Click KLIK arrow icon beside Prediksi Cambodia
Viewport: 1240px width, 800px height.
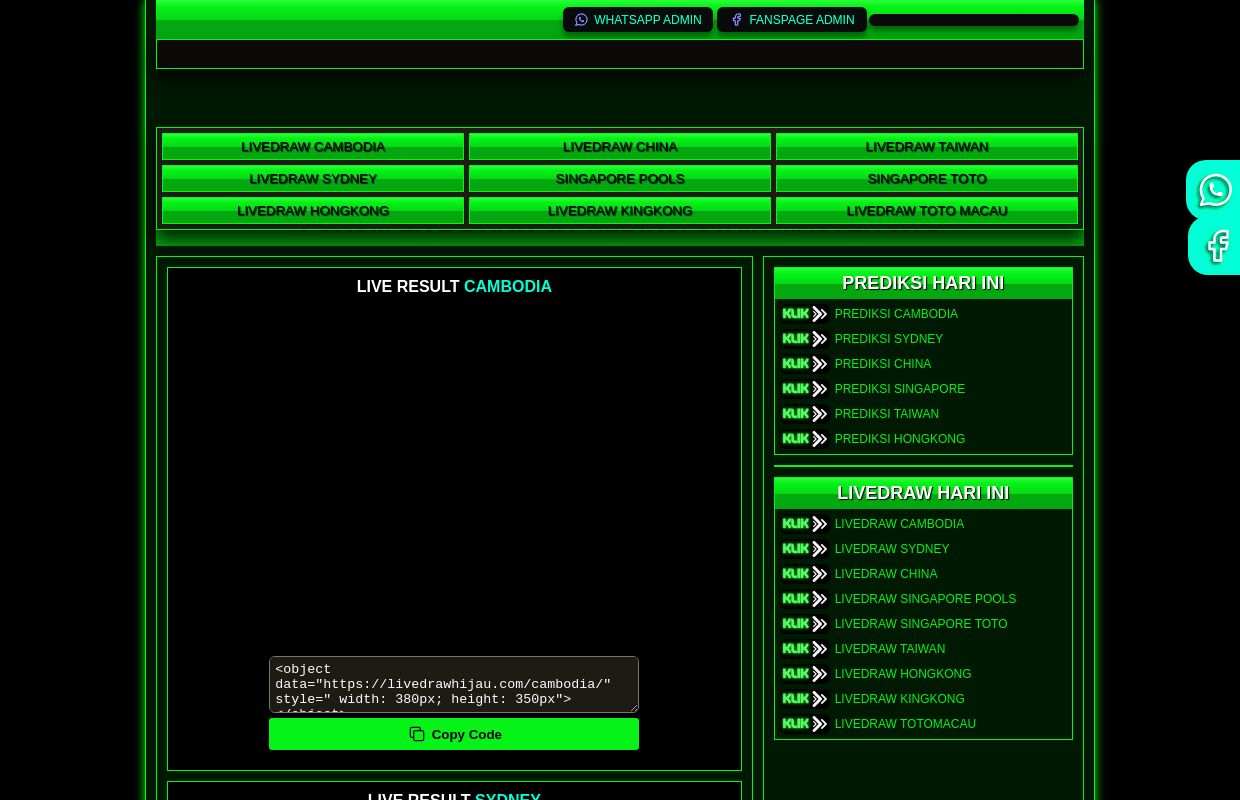pos(805,314)
